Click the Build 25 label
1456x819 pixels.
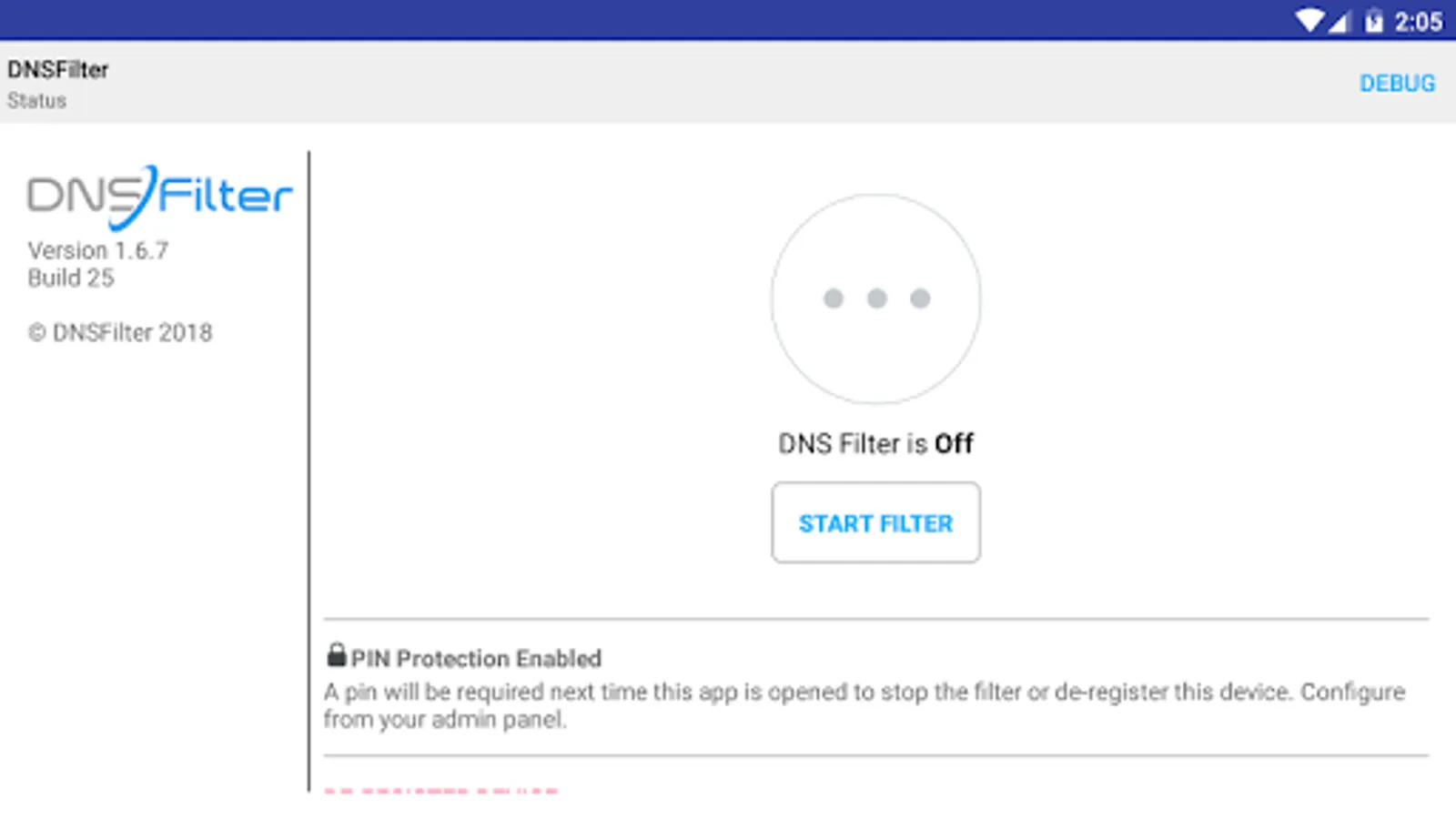(71, 278)
